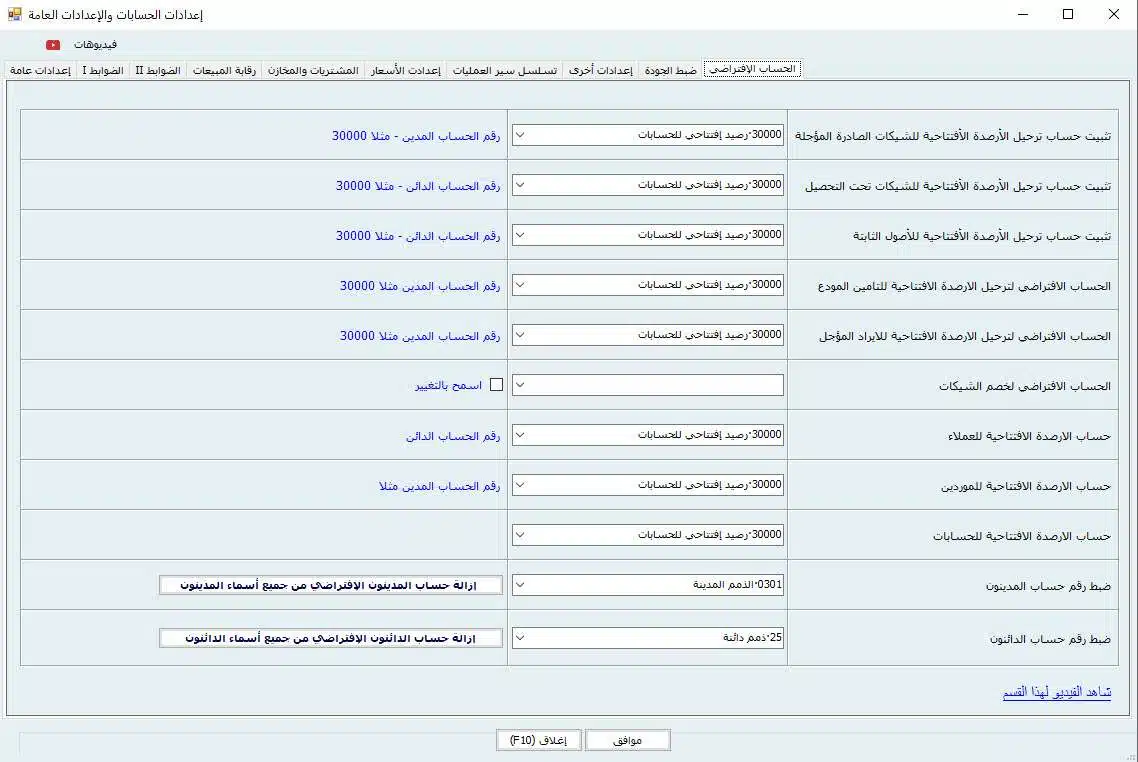Click the 'فيديوهات' menu item
1138x762 pixels.
pos(96,45)
